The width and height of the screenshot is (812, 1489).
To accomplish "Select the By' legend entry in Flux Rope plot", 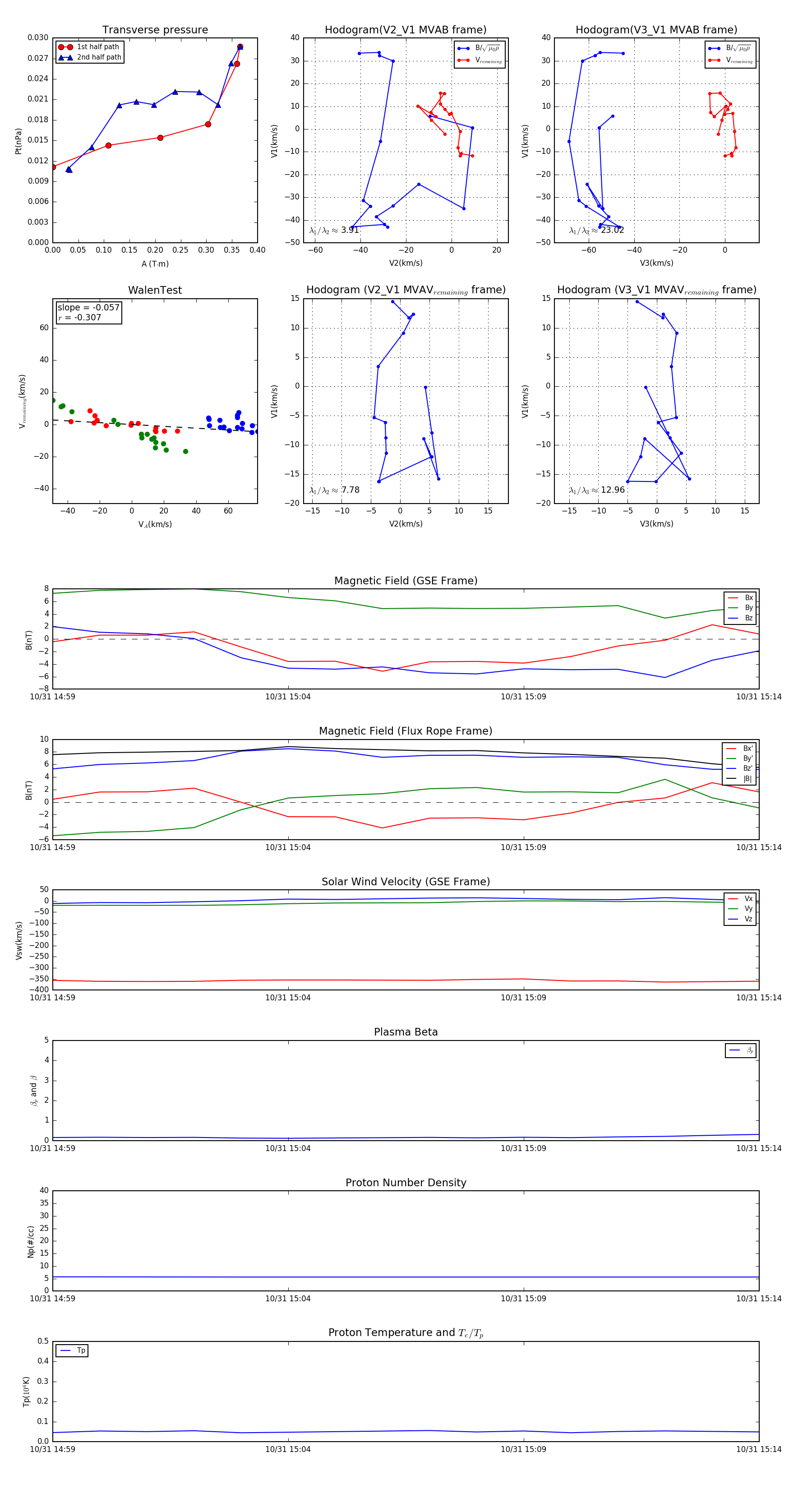I will pos(739,758).
